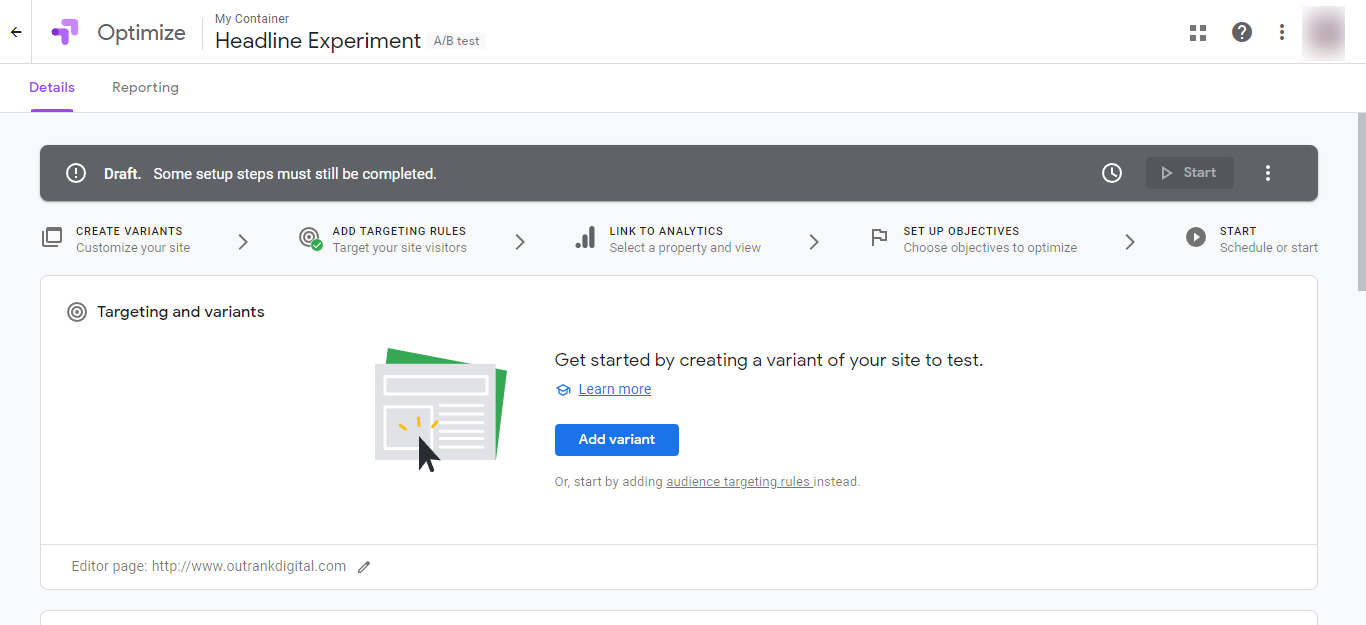Open the Google apps grid
The width and height of the screenshot is (1366, 625).
[1198, 32]
